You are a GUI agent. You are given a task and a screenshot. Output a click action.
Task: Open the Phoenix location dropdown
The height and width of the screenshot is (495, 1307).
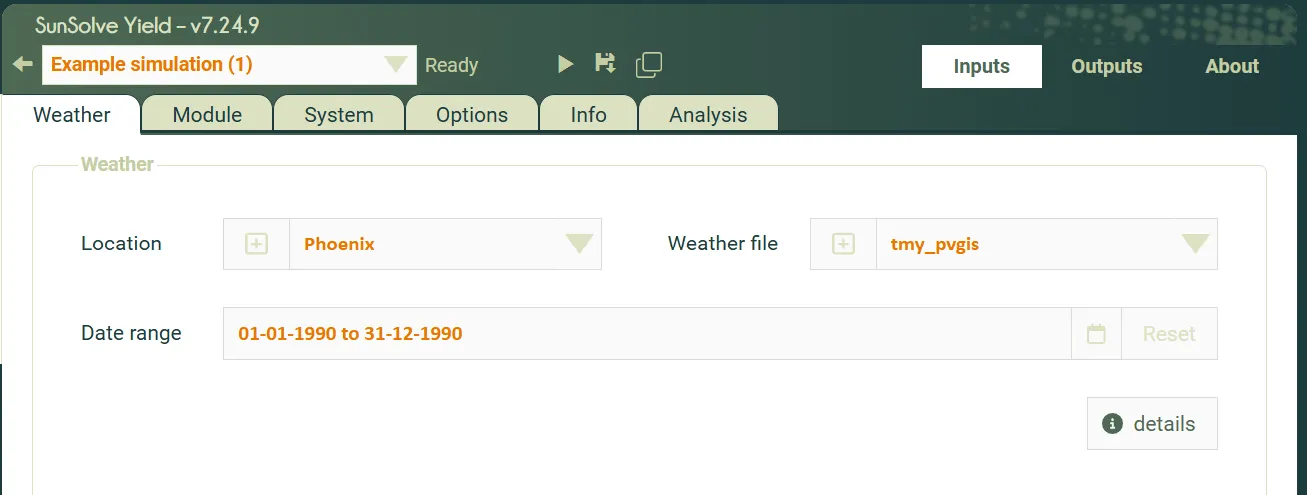tap(579, 244)
